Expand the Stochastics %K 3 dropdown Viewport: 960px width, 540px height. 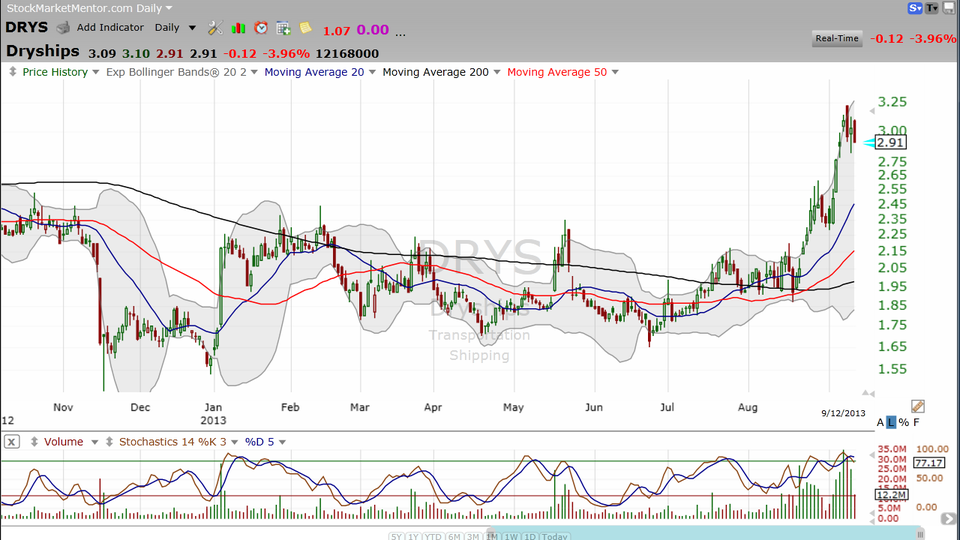click(x=234, y=442)
